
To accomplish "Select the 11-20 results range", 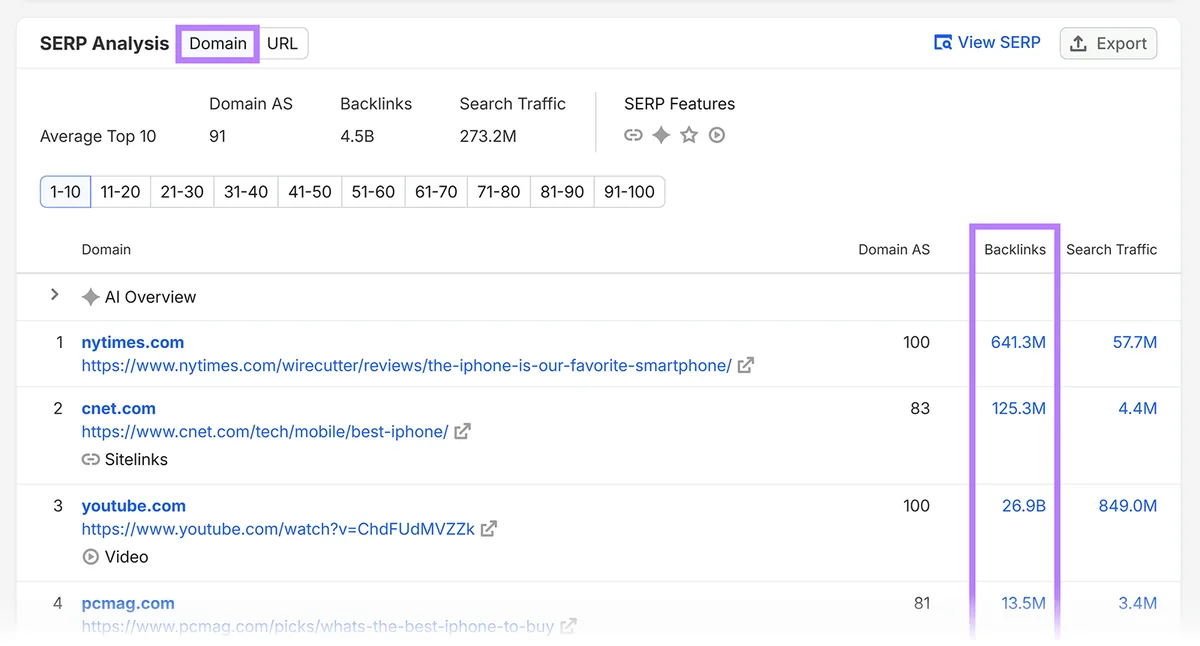I will point(121,192).
